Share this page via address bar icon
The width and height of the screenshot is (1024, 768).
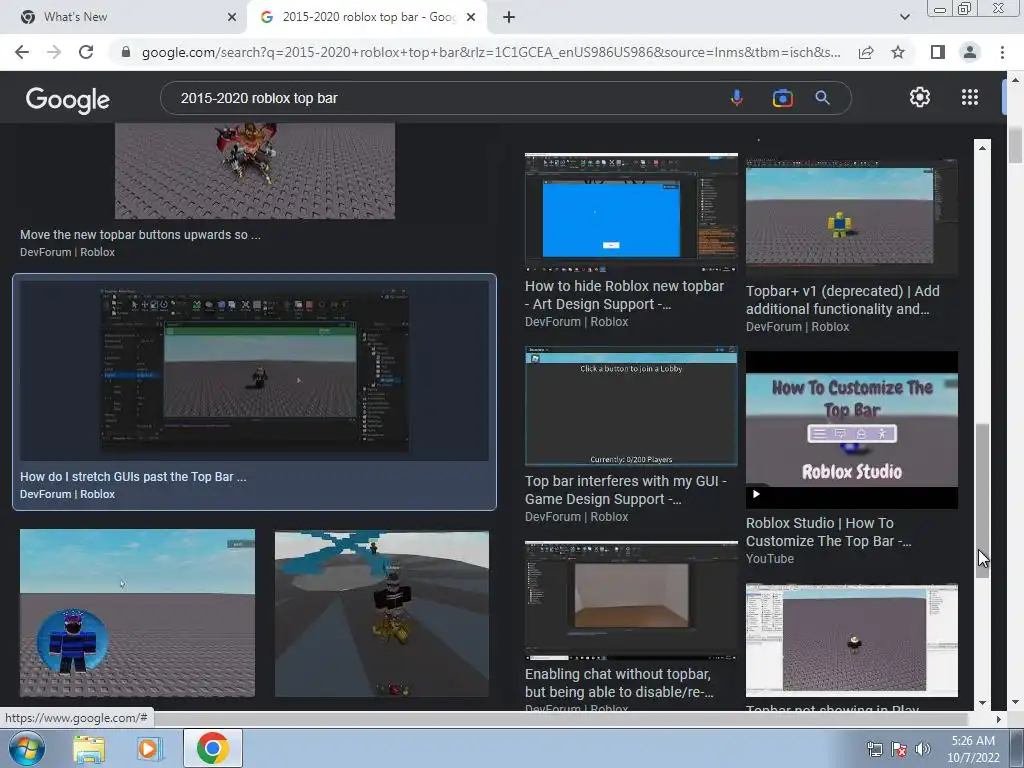tap(866, 52)
